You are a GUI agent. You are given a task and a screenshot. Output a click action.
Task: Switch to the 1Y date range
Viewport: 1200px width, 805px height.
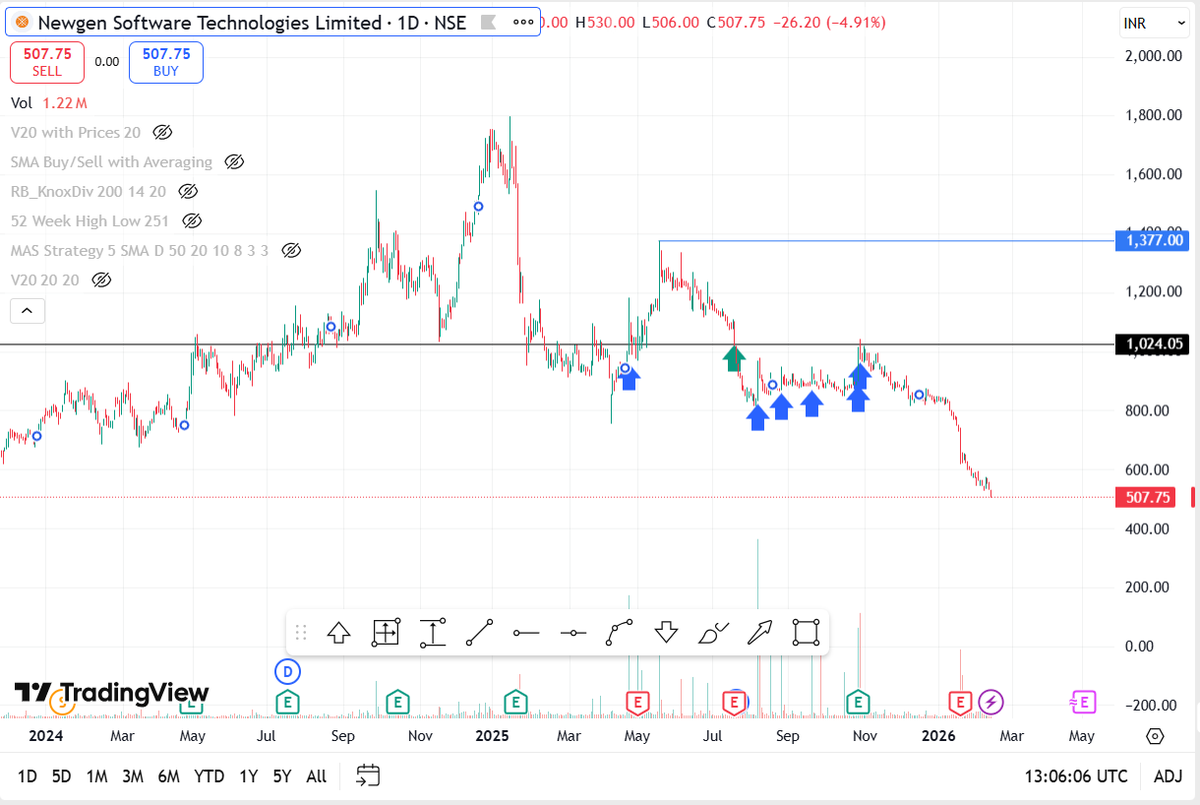click(x=249, y=776)
